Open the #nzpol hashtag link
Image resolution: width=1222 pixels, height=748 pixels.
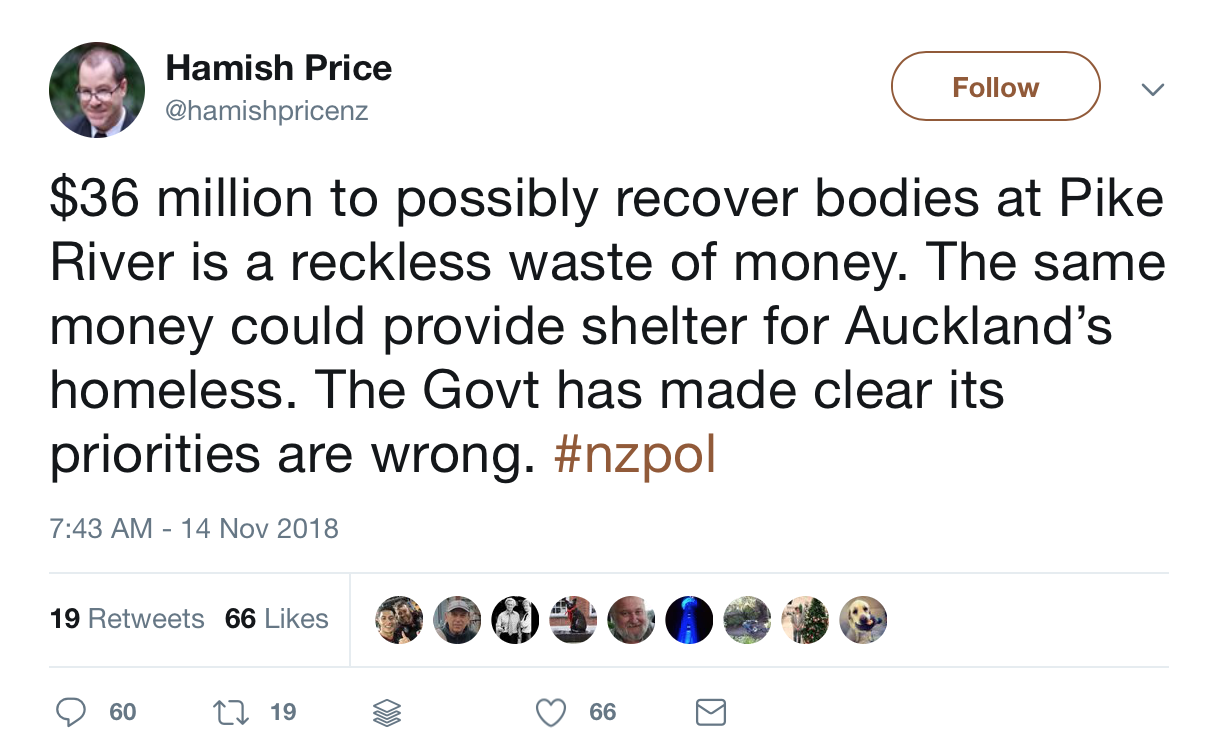tap(634, 455)
